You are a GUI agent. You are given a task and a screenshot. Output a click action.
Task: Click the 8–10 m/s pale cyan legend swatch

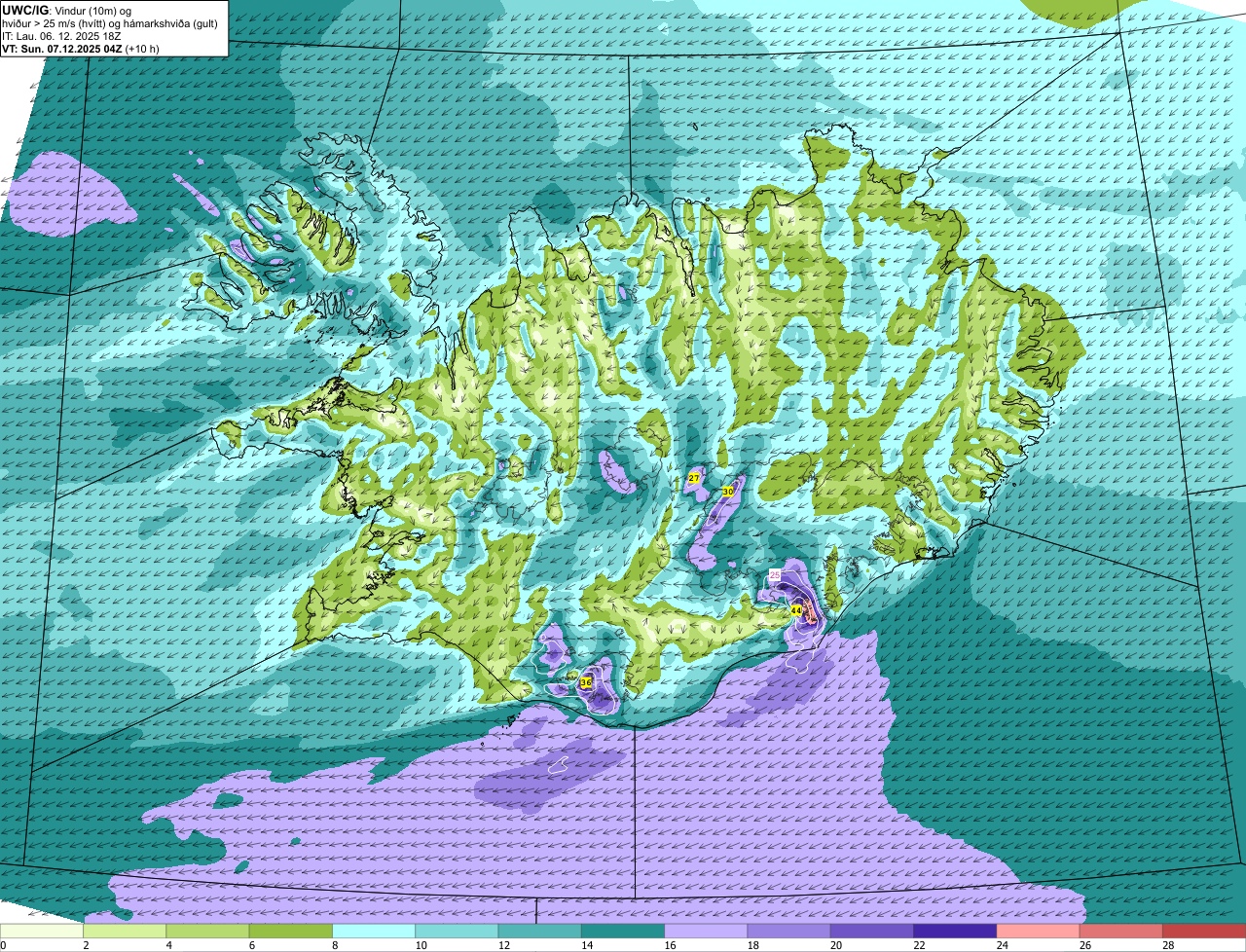(x=374, y=931)
